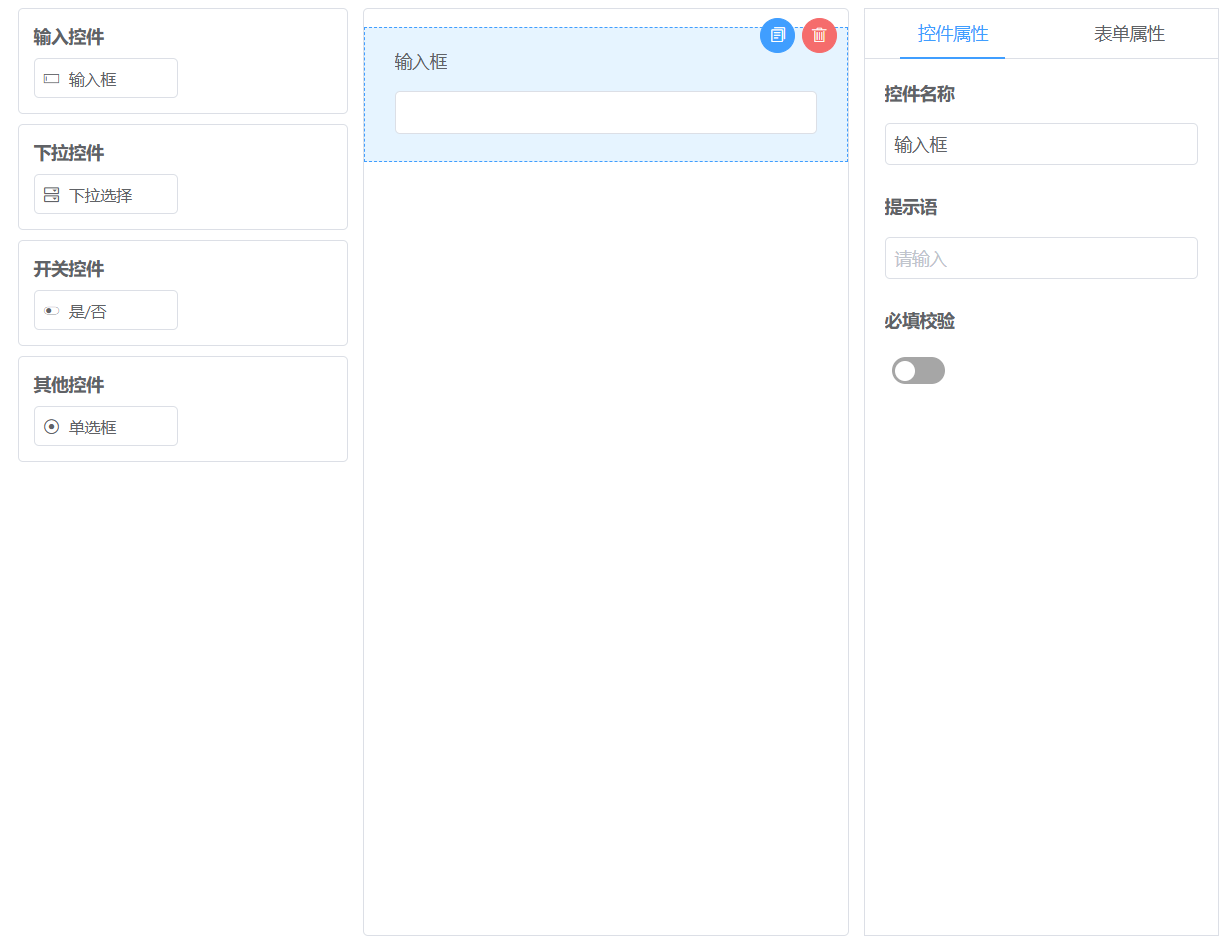1227x949 pixels.
Task: Click the switch icon beside 是/否
Action: click(51, 310)
